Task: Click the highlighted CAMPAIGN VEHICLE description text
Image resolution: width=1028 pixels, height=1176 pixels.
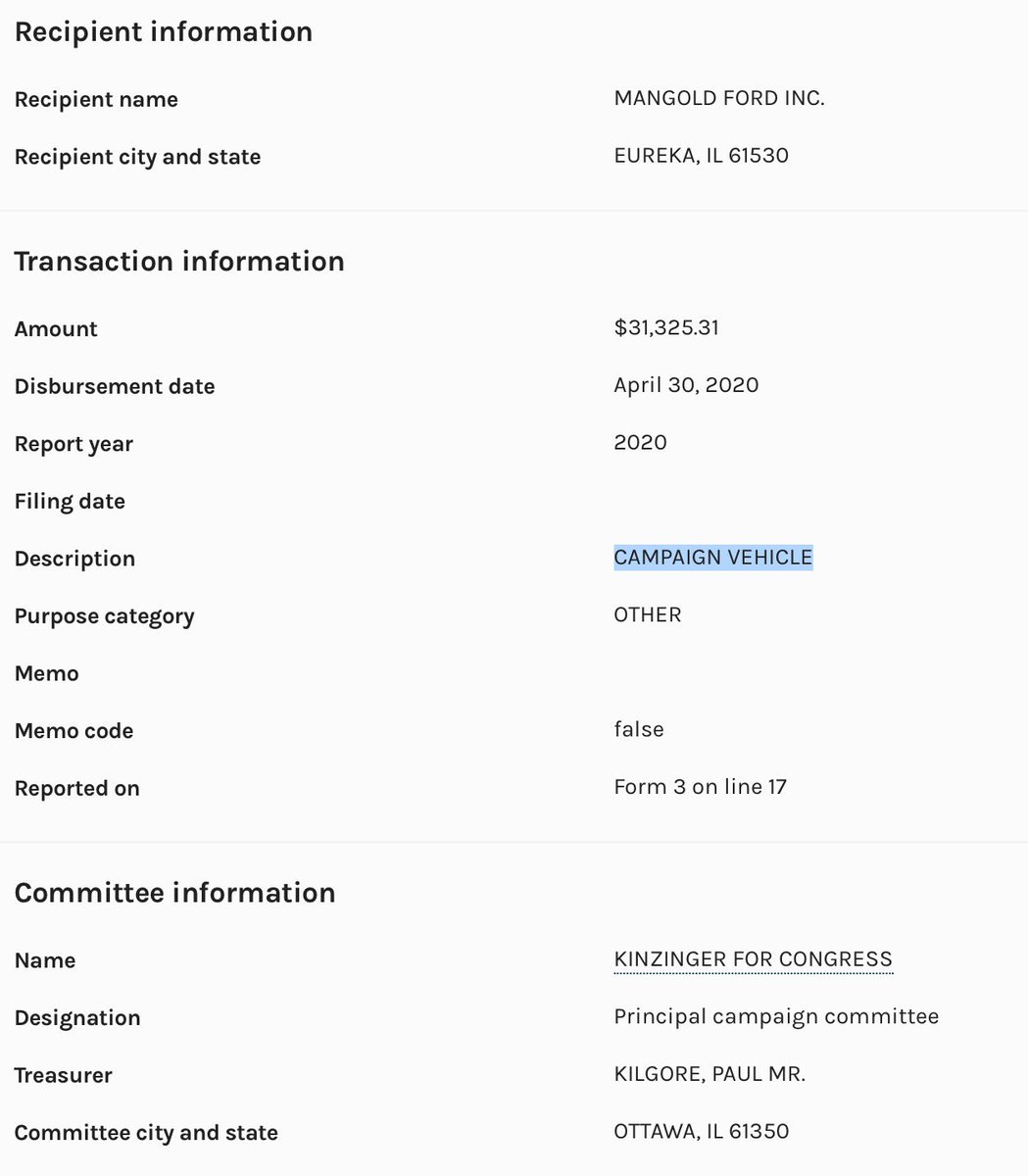Action: tap(712, 558)
